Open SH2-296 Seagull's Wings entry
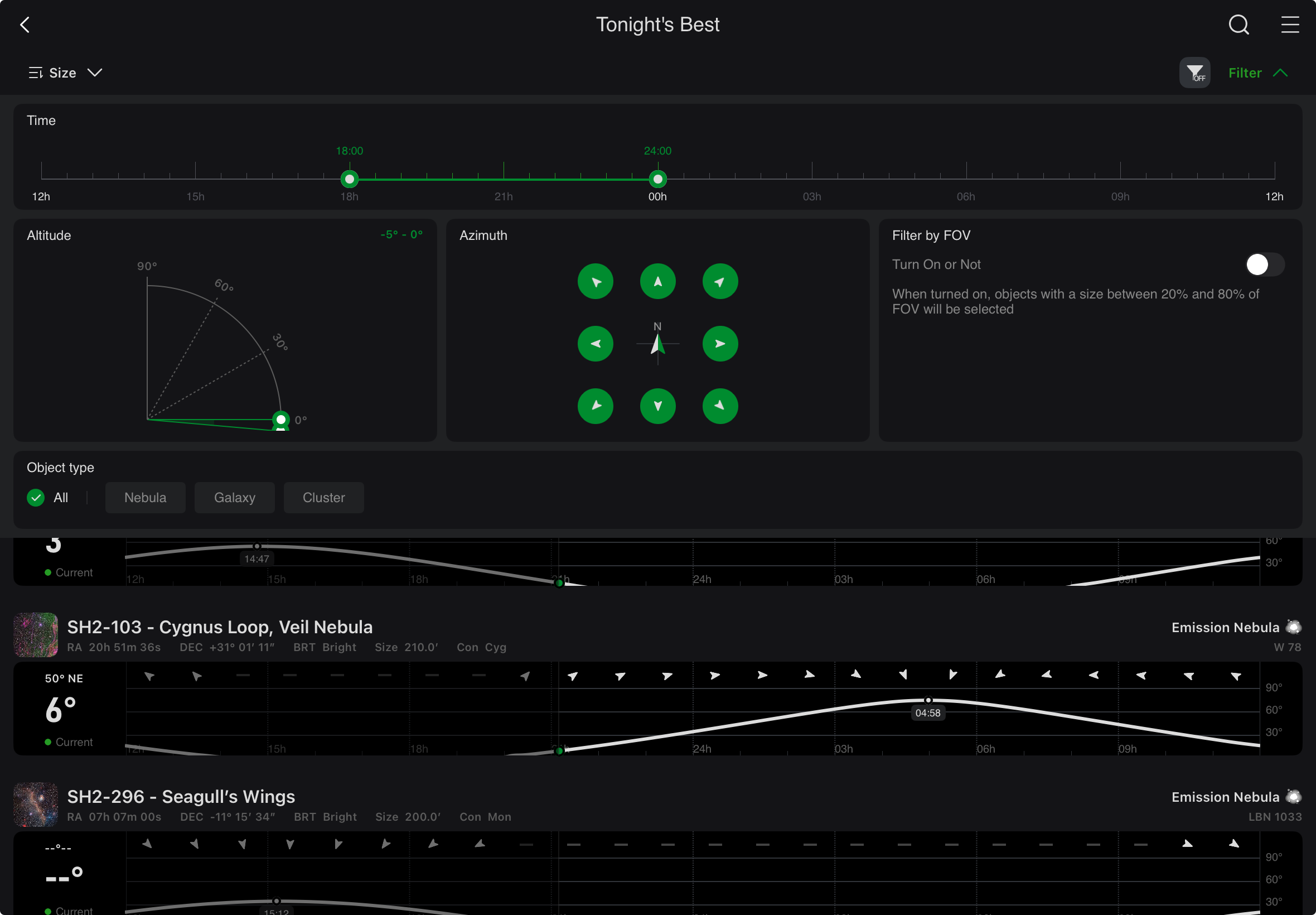Viewport: 1316px width, 915px height. [x=181, y=797]
